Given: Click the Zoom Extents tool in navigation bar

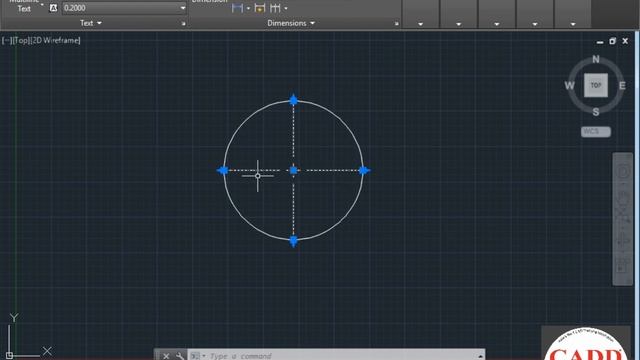Looking at the screenshot, I should [x=623, y=214].
